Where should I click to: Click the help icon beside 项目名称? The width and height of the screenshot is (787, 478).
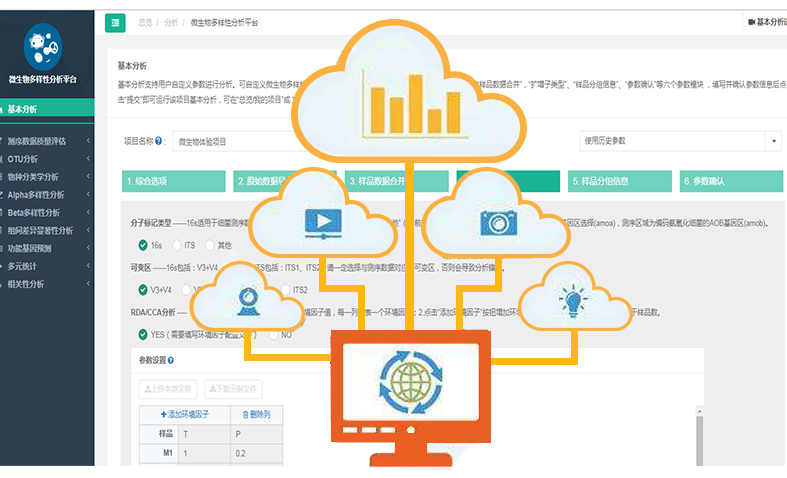point(160,142)
